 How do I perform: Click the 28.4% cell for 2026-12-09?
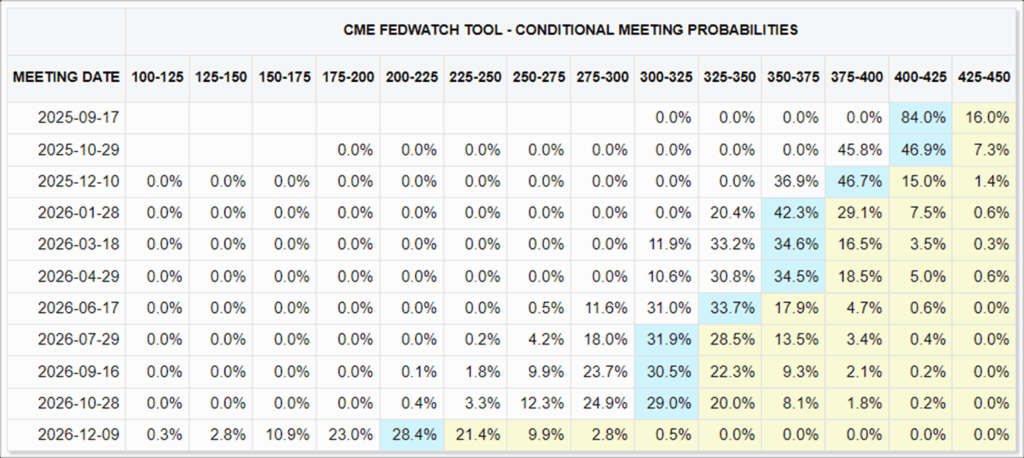412,434
